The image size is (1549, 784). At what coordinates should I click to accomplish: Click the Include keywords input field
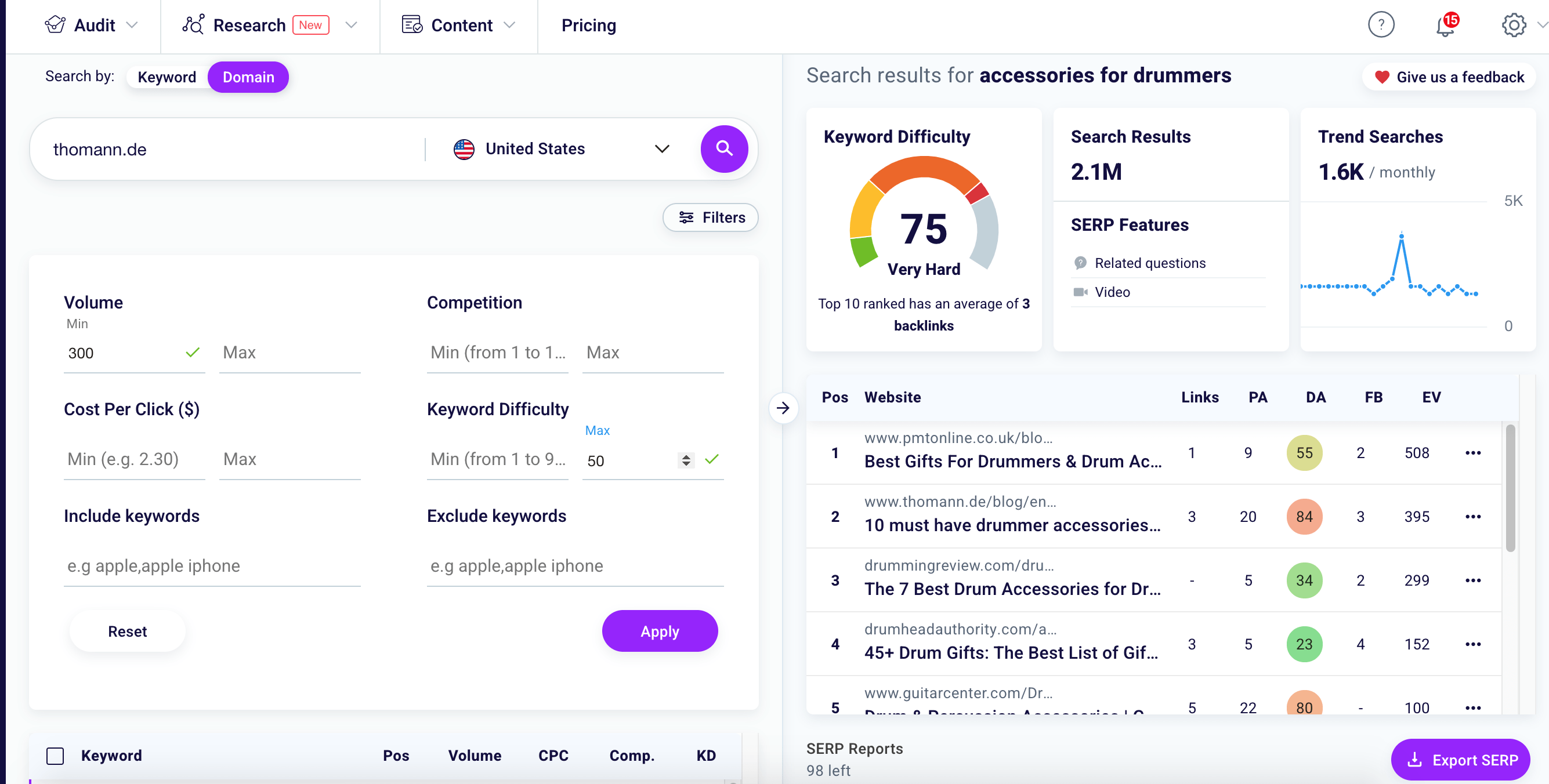[212, 566]
